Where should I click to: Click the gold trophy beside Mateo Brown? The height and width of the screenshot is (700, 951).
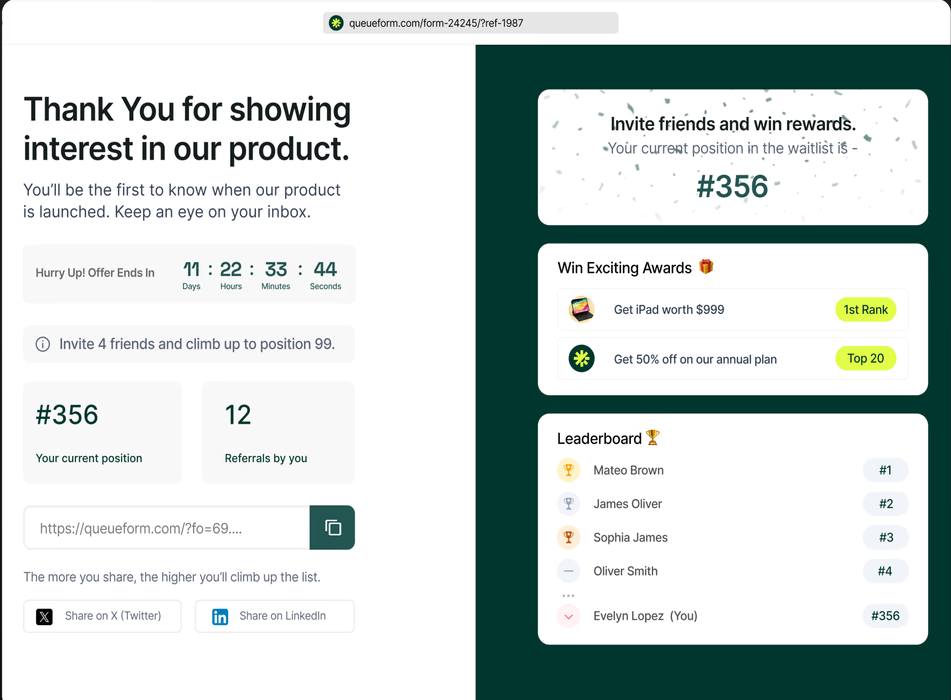pyautogui.click(x=568, y=470)
